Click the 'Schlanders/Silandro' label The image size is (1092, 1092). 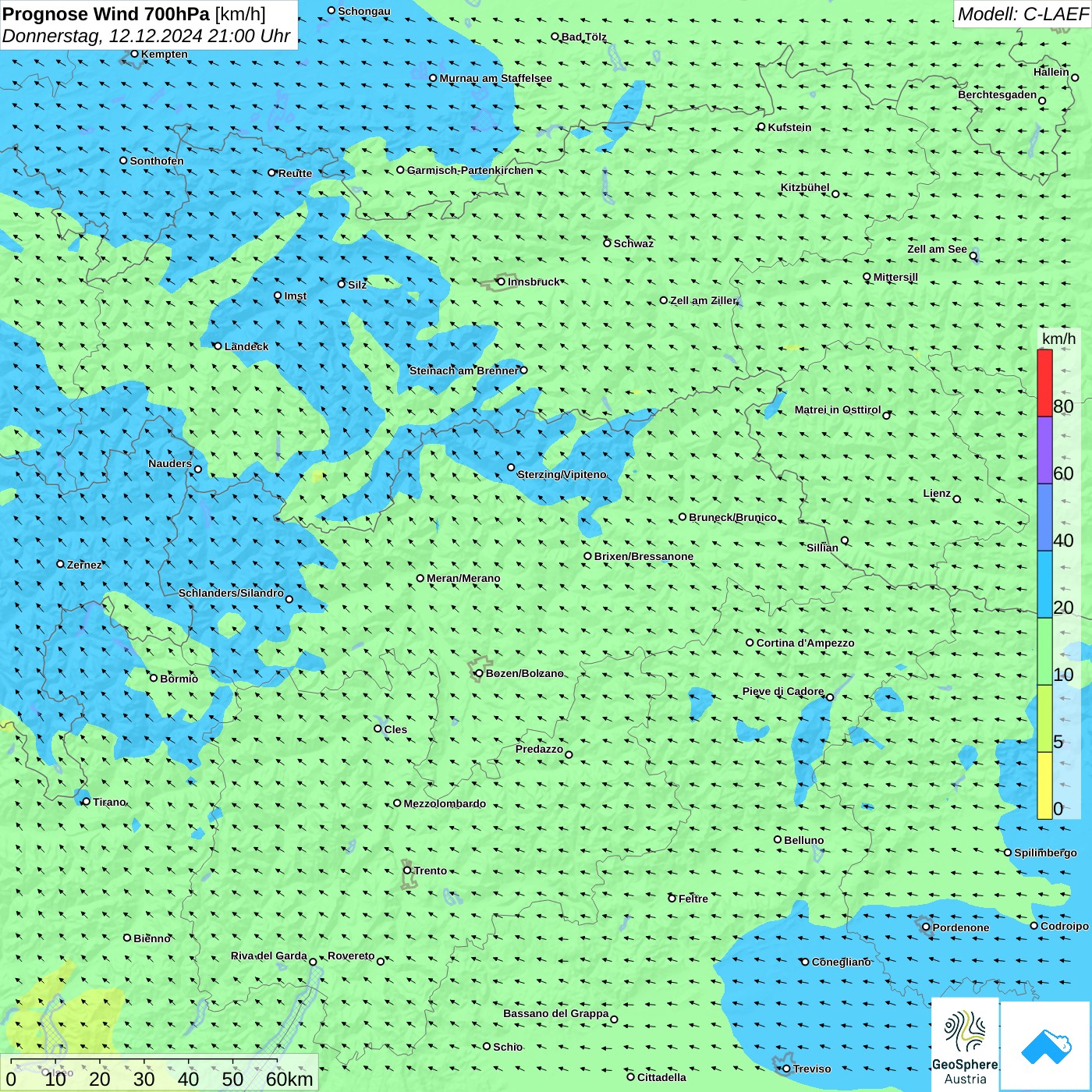pos(231,594)
